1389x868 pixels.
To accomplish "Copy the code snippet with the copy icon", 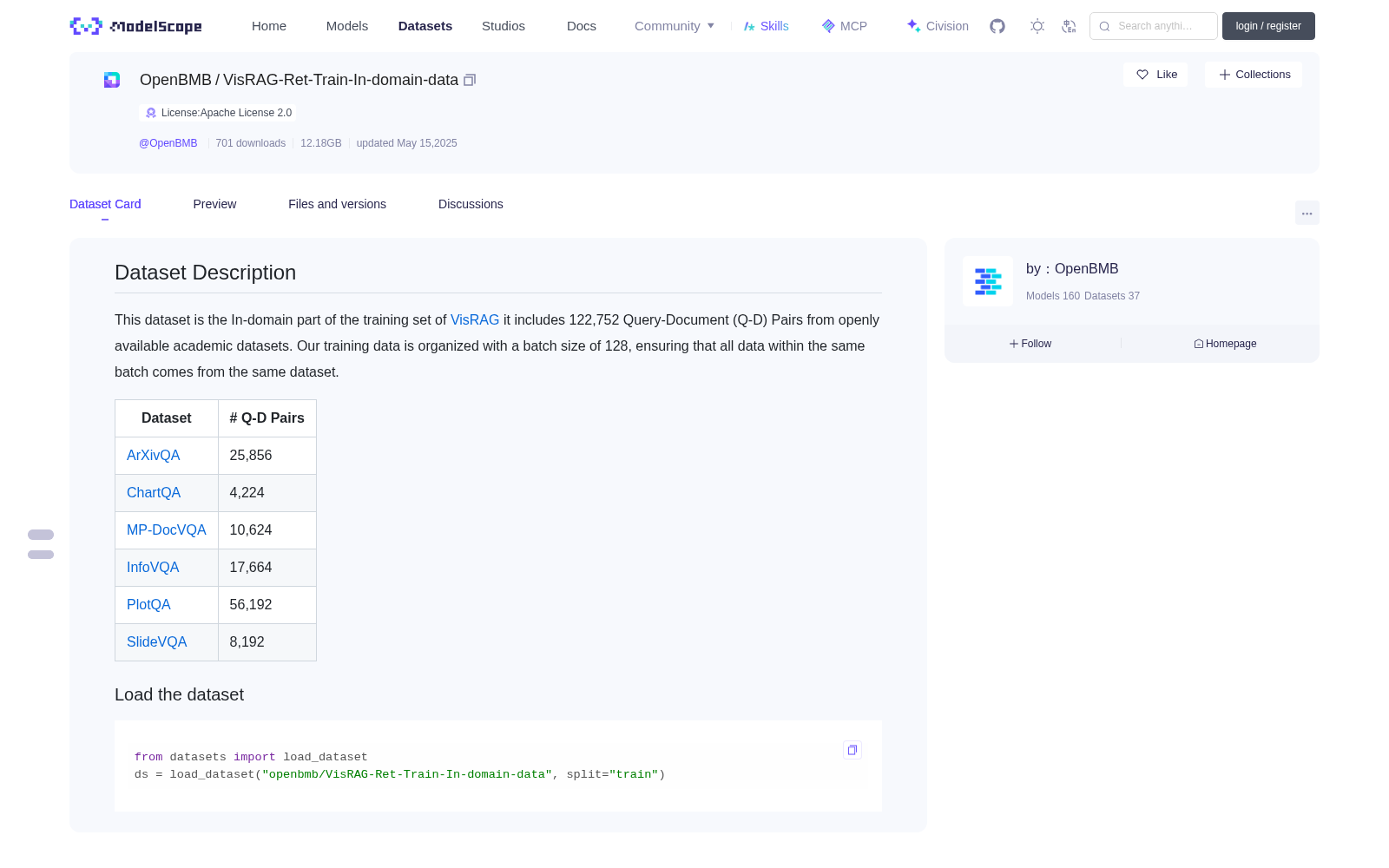I will pyautogui.click(x=852, y=750).
